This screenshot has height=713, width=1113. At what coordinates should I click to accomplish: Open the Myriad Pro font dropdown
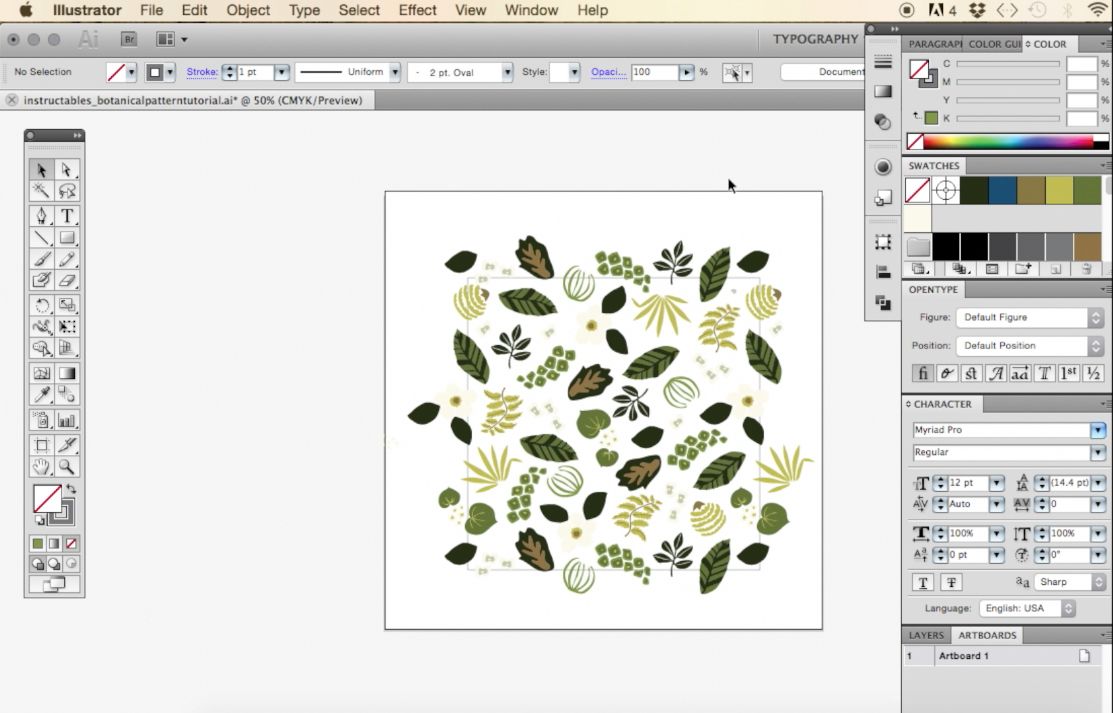(1098, 430)
